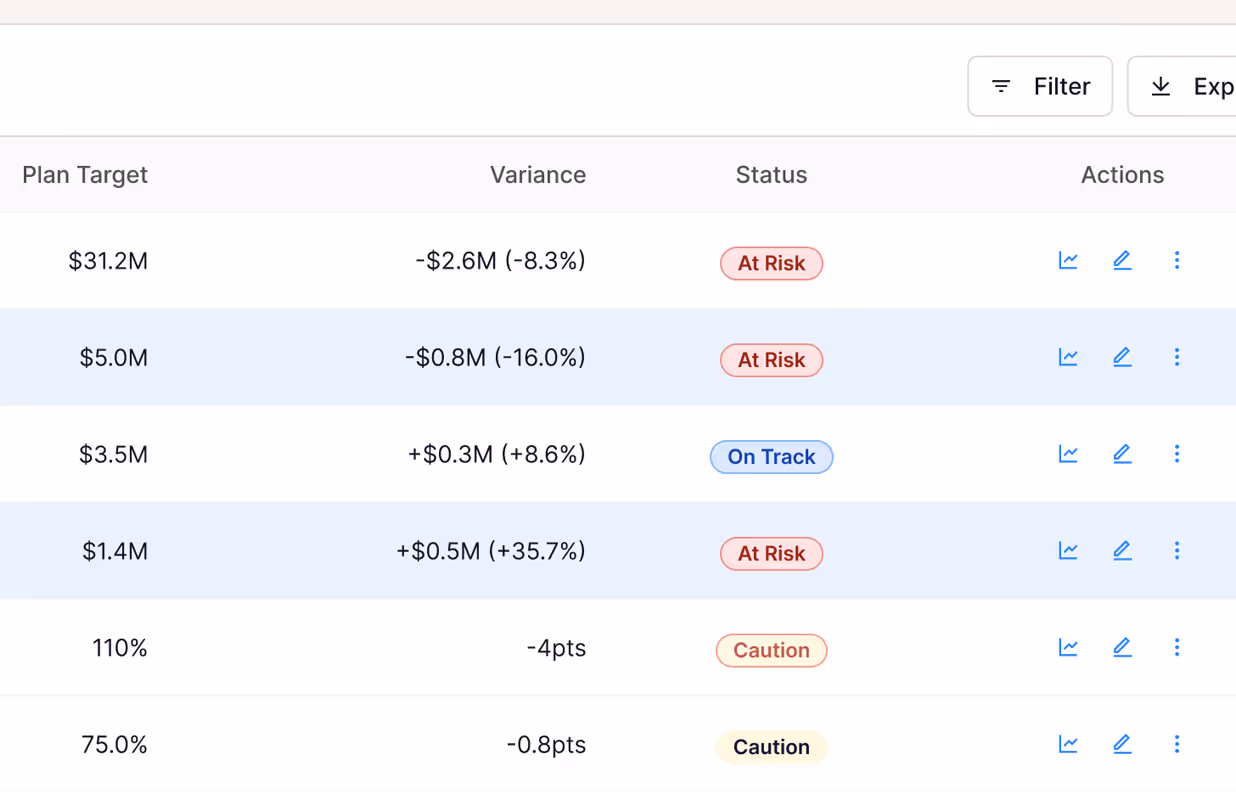Click the Plan Target column header

tap(85, 175)
